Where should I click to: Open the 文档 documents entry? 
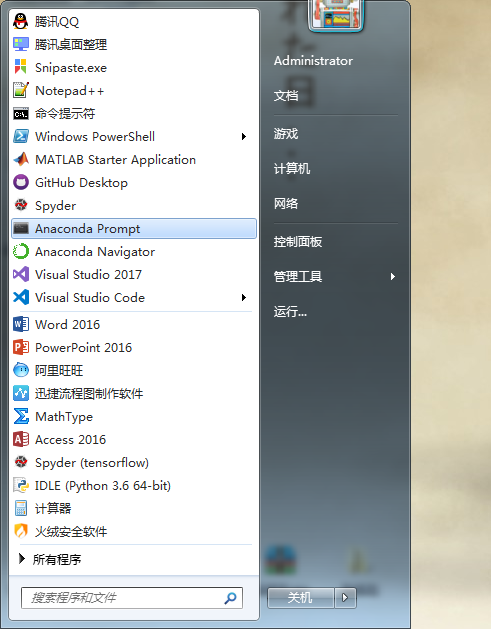coord(286,95)
